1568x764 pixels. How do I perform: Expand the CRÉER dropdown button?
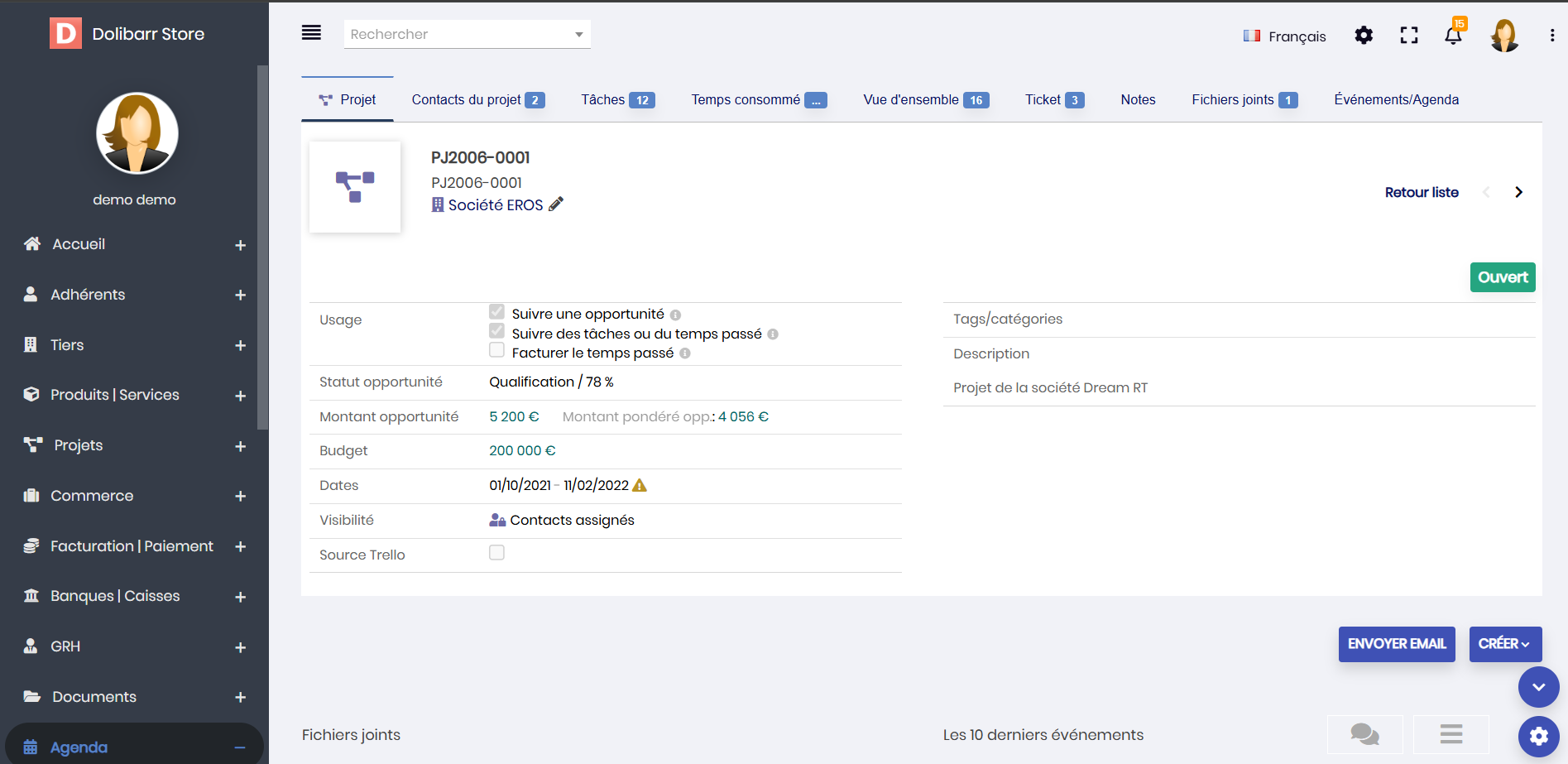pos(1504,644)
